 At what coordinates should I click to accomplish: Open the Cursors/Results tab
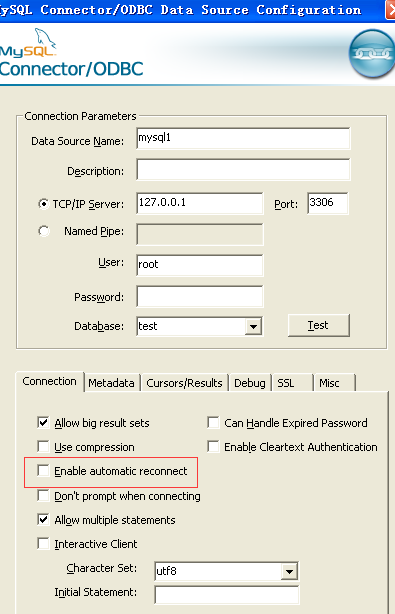(184, 383)
